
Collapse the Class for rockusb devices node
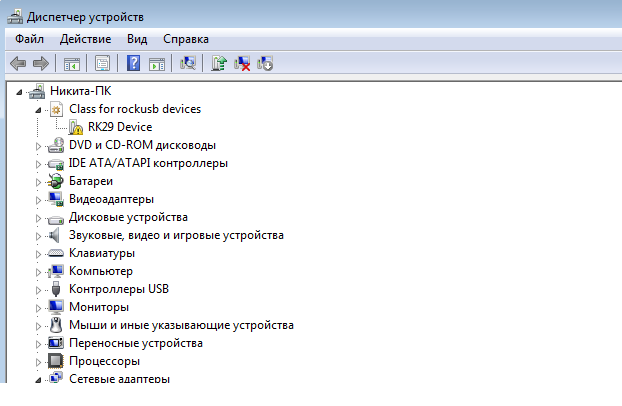(38, 109)
